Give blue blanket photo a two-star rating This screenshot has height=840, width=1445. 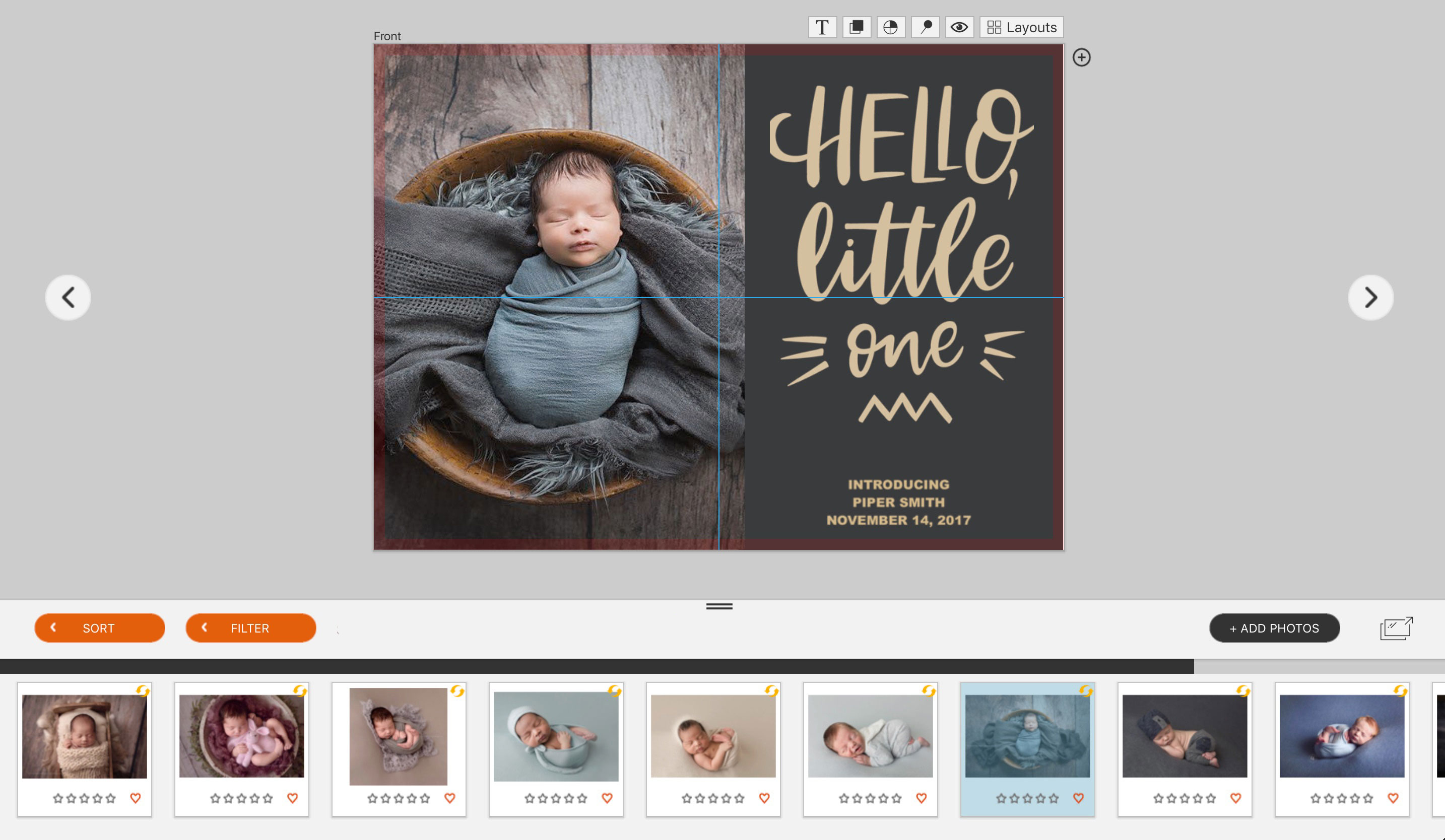[x=1329, y=798]
